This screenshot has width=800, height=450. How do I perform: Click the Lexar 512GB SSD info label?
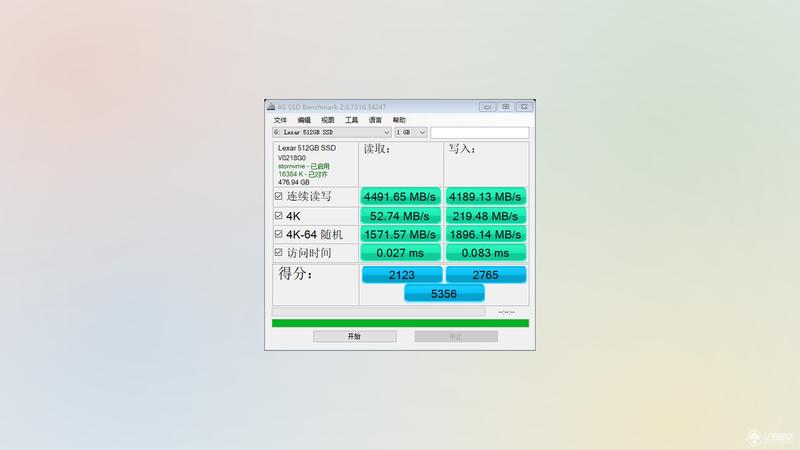pos(307,148)
